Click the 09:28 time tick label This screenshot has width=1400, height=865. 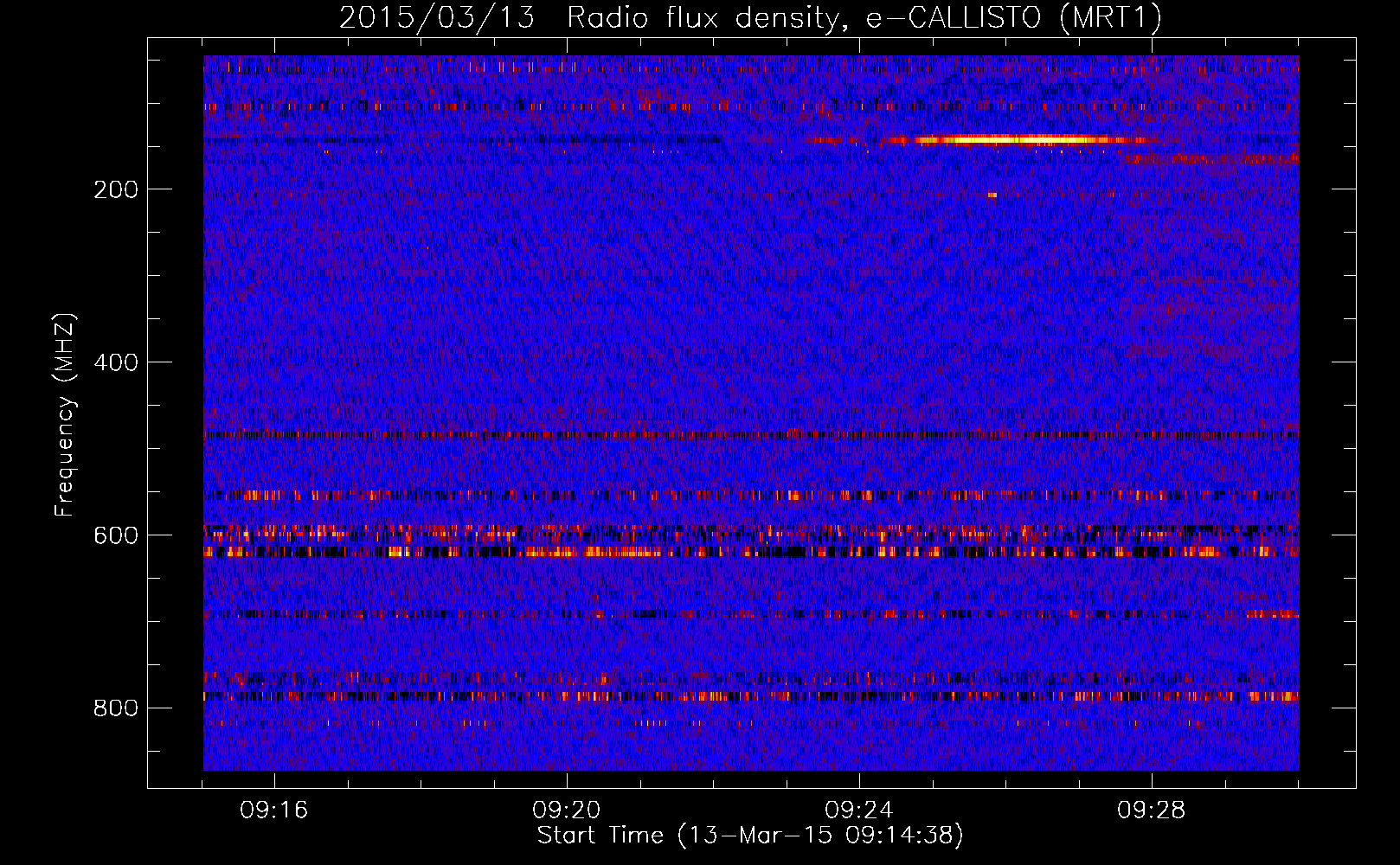coord(1152,811)
